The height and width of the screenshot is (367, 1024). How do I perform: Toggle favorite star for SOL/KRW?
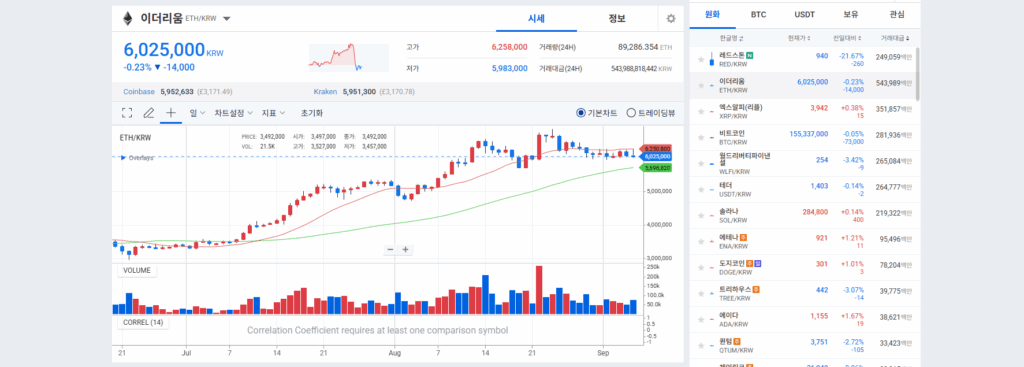tap(701, 215)
